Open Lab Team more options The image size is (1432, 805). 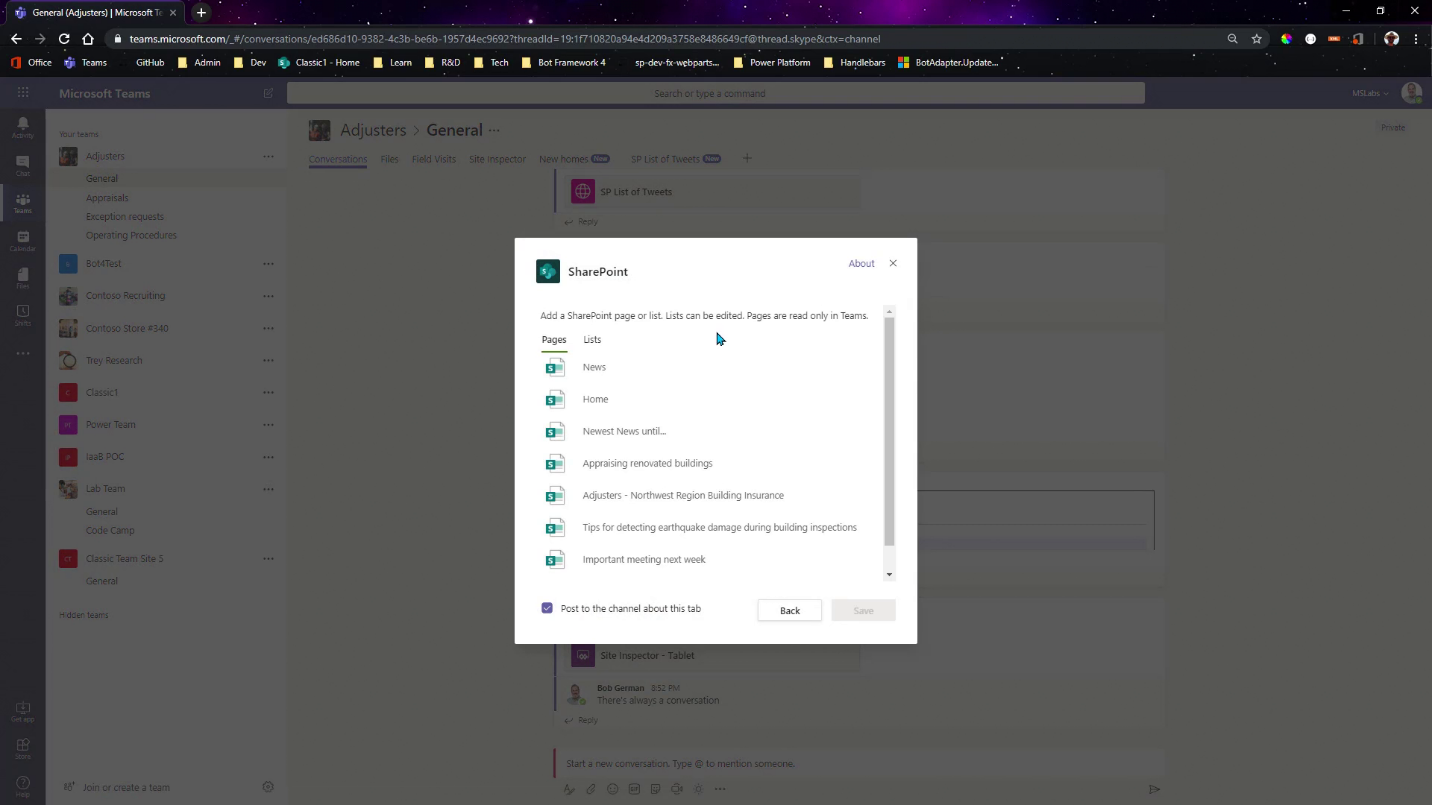tap(268, 489)
